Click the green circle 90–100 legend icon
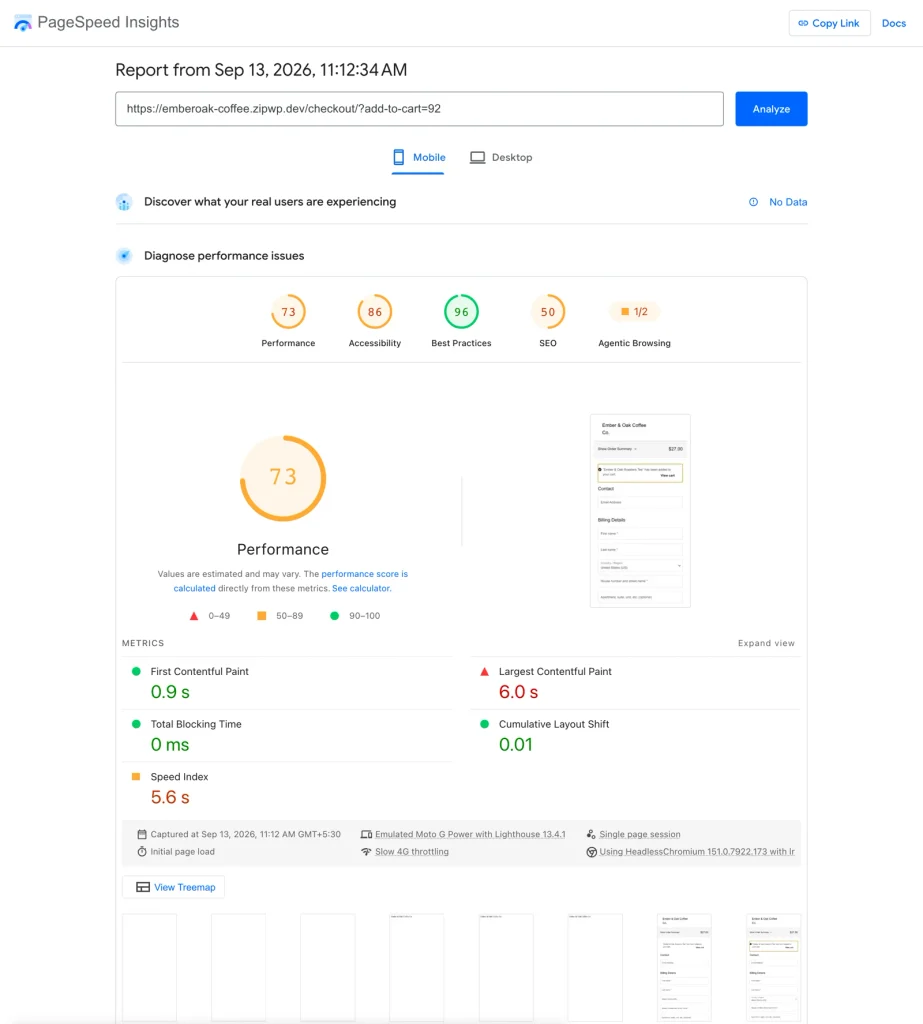923x1024 pixels. pyautogui.click(x=334, y=616)
